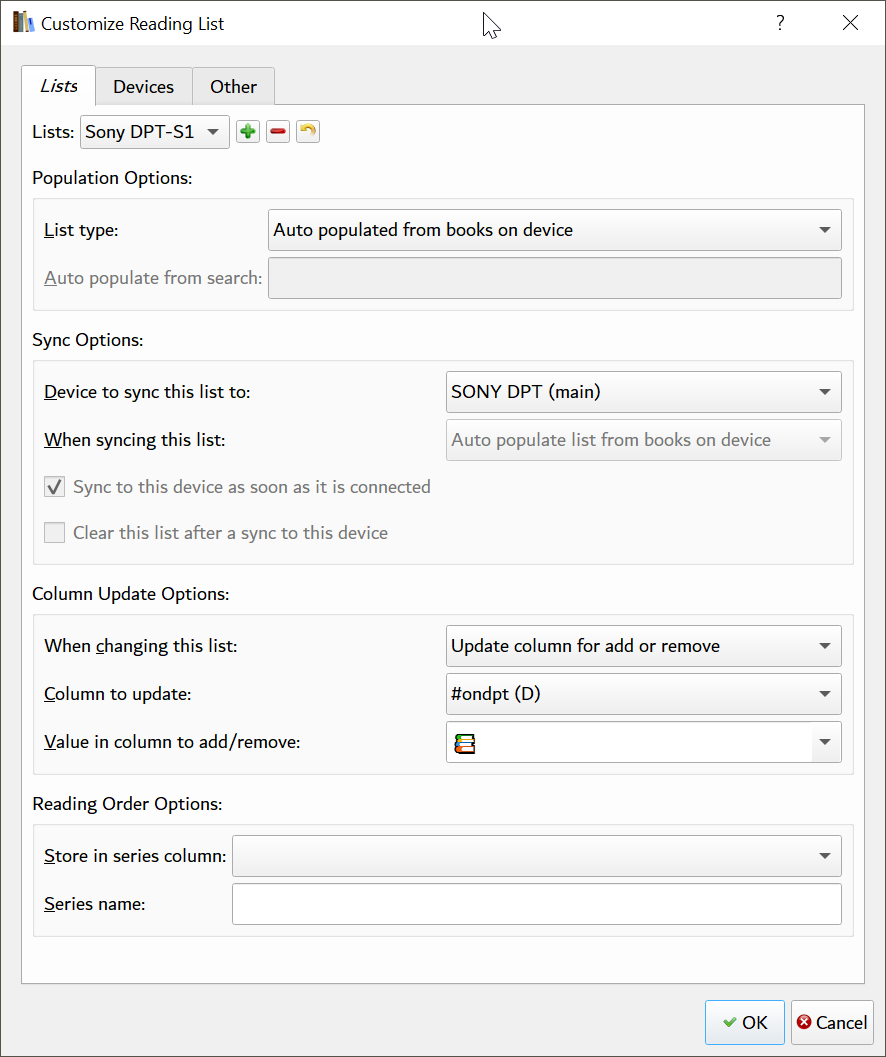Click the yellow rename list arrow icon

click(308, 132)
